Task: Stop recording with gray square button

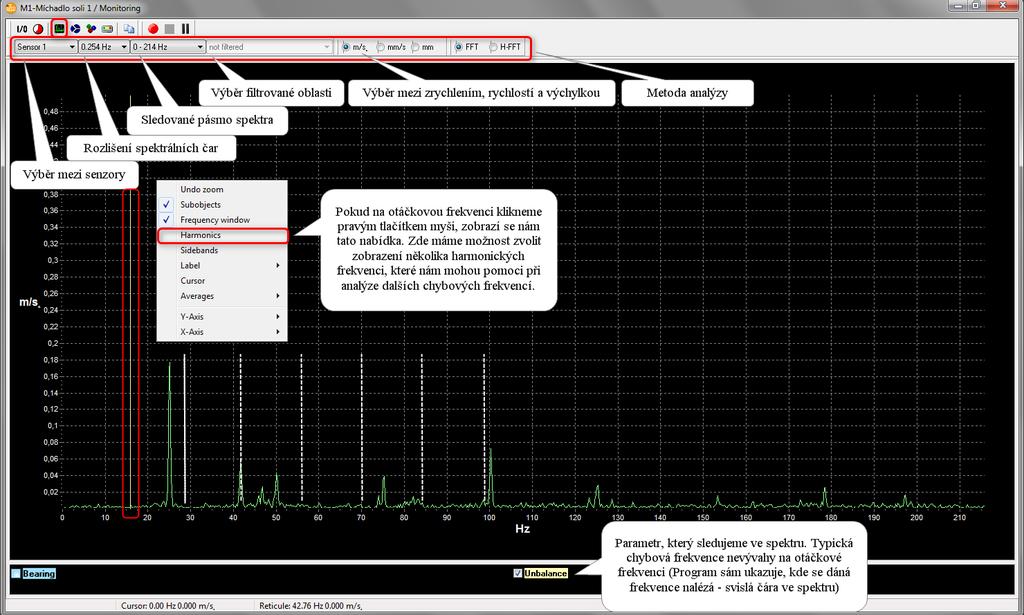Action: coord(170,29)
